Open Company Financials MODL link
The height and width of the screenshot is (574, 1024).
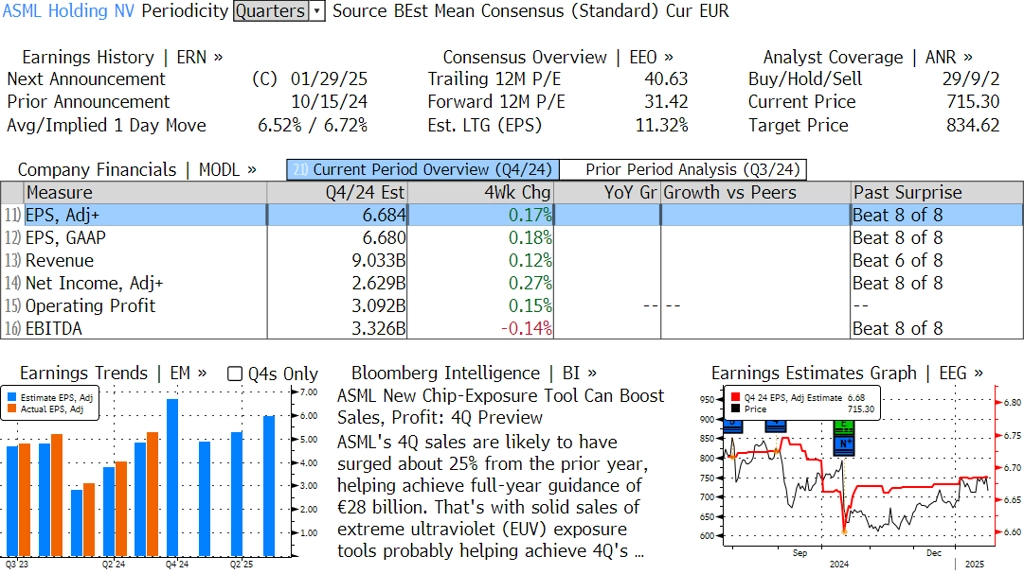[x=136, y=170]
